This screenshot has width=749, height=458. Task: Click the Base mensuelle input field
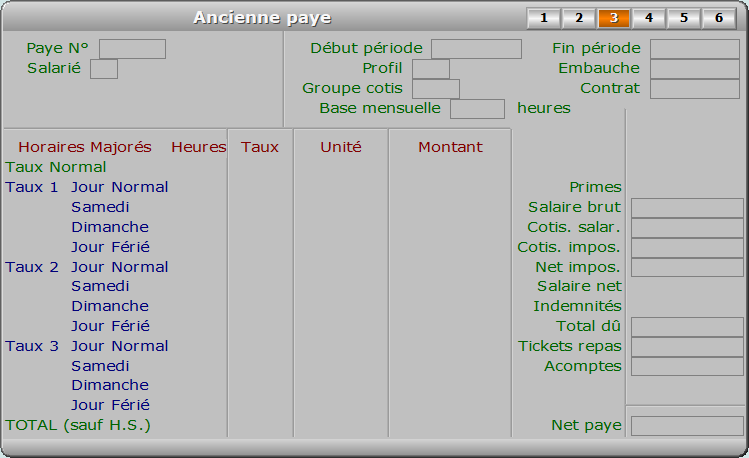pyautogui.click(x=477, y=109)
